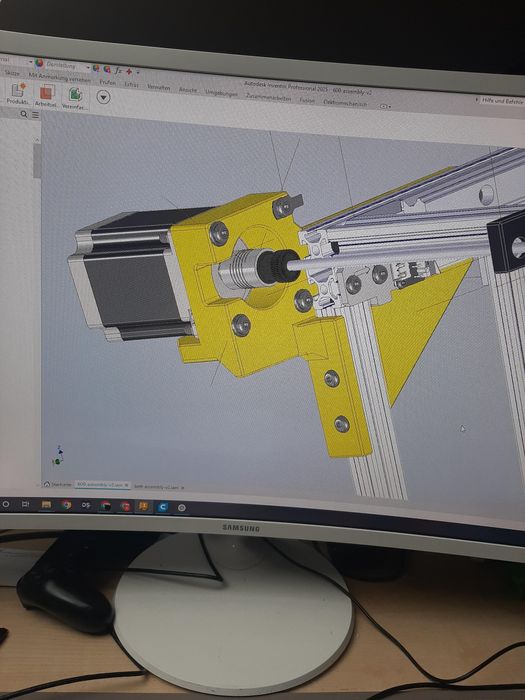The width and height of the screenshot is (525, 700).
Task: Close the 600 assembly v2.iam document tab
Action: (x=126, y=485)
